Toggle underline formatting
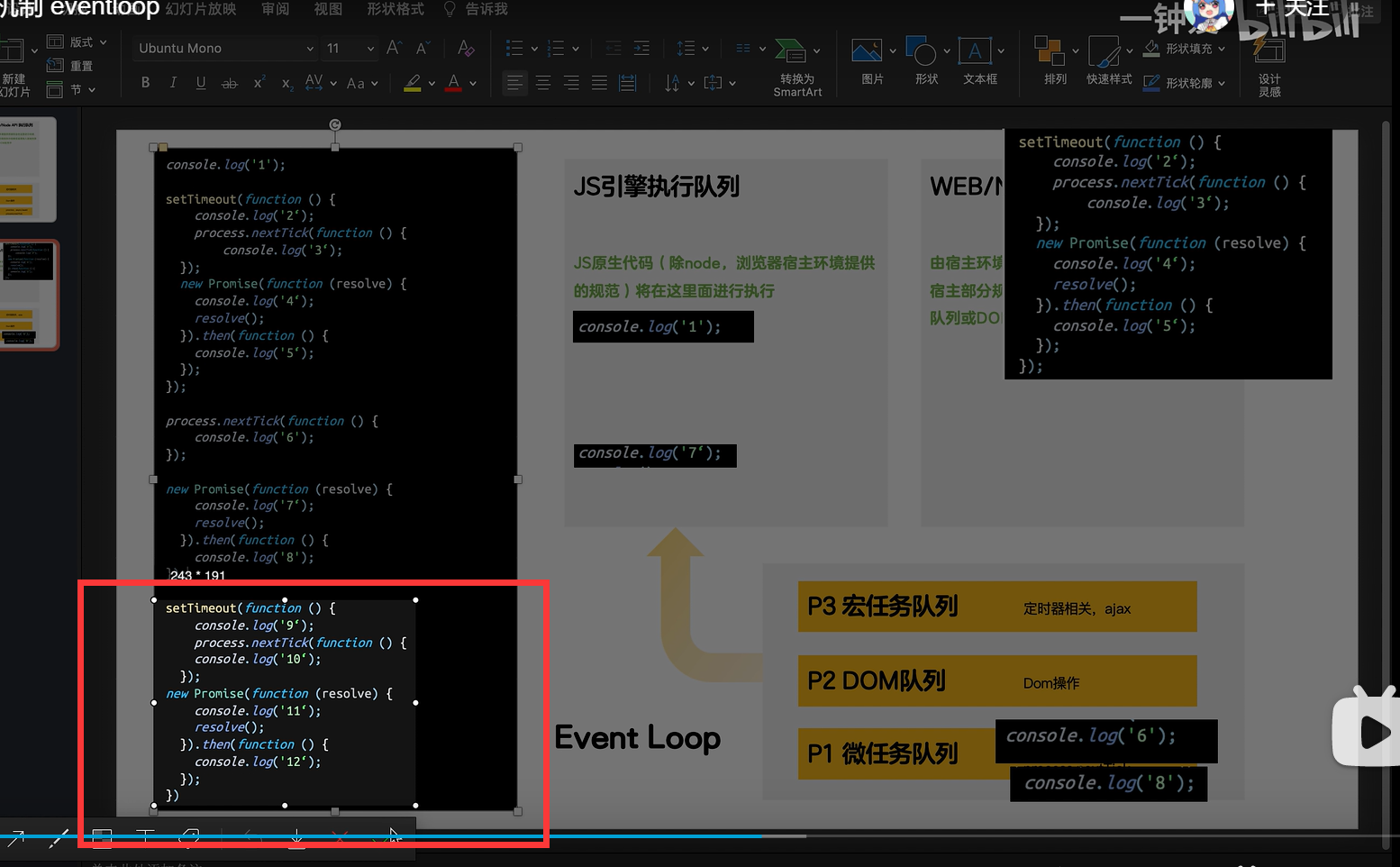The width and height of the screenshot is (1400, 867). coord(201,83)
